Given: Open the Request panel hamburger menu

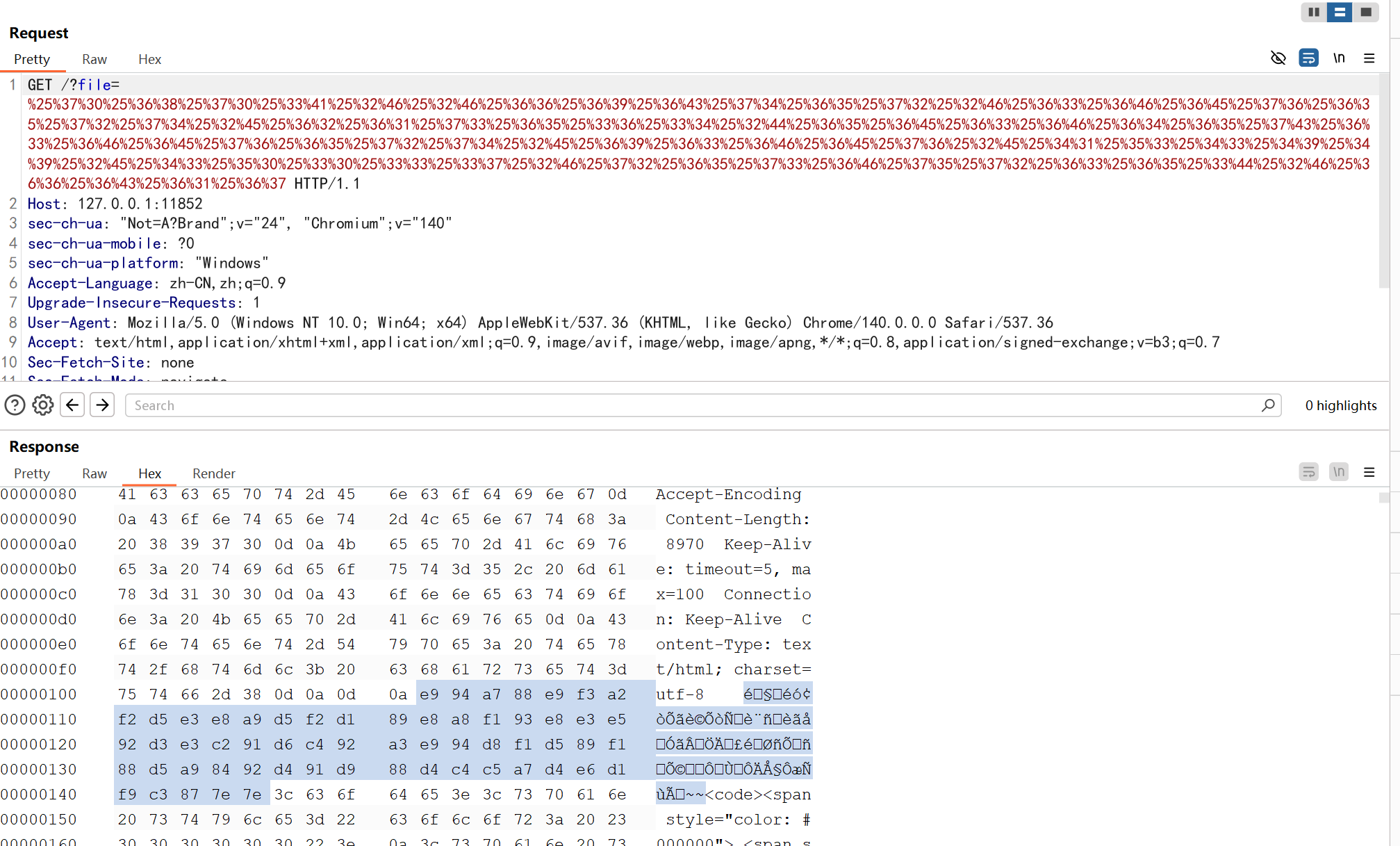Looking at the screenshot, I should pyautogui.click(x=1369, y=58).
